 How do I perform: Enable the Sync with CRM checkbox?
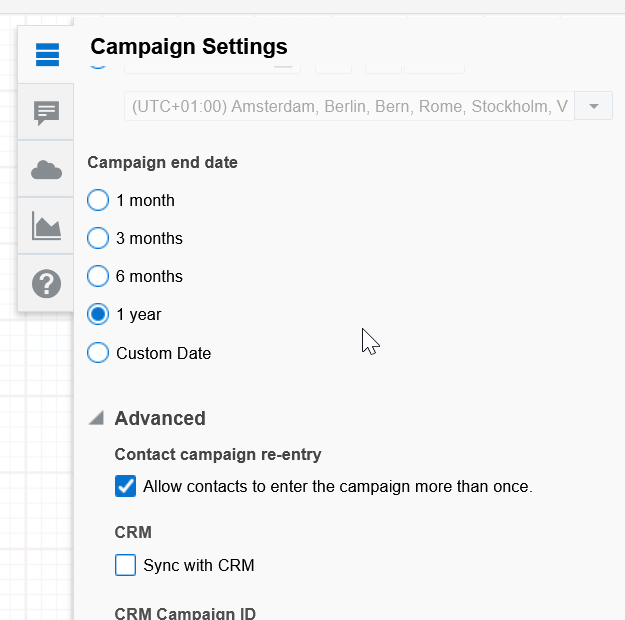[126, 566]
